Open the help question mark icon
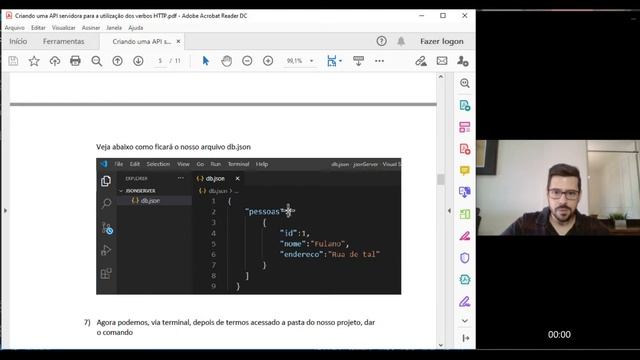The height and width of the screenshot is (360, 640). (382, 41)
